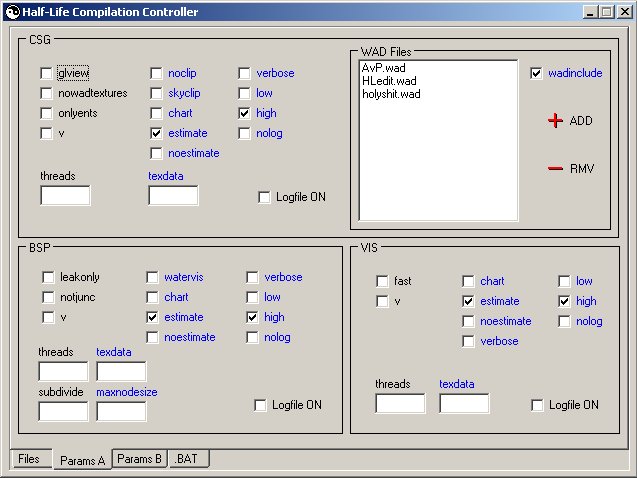Enable the fast option in VIS
Image resolution: width=637 pixels, height=478 pixels.
(382, 281)
